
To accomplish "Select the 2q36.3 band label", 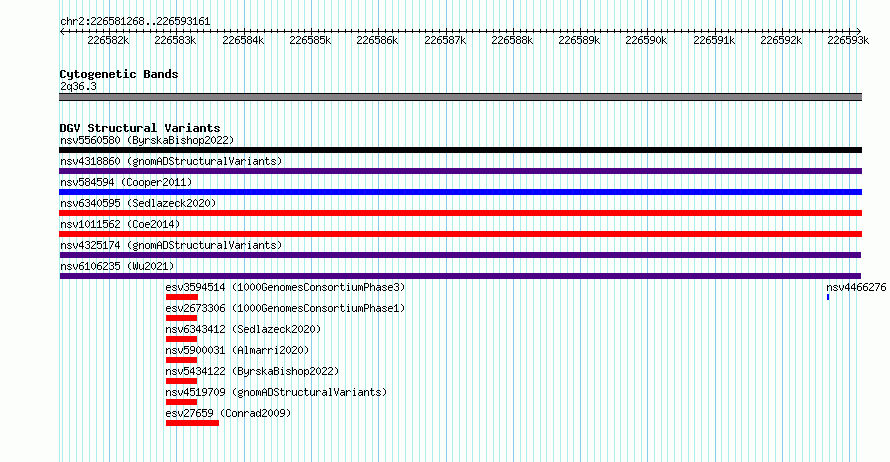I will click(78, 86).
